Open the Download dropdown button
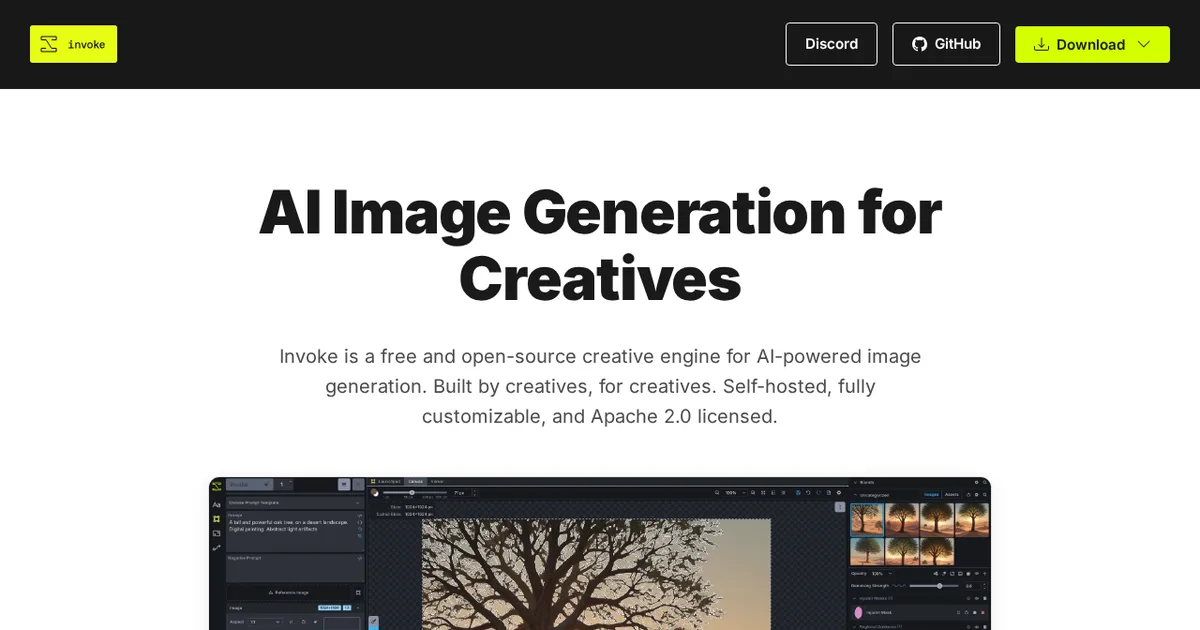This screenshot has height=630, width=1200. coord(1092,44)
